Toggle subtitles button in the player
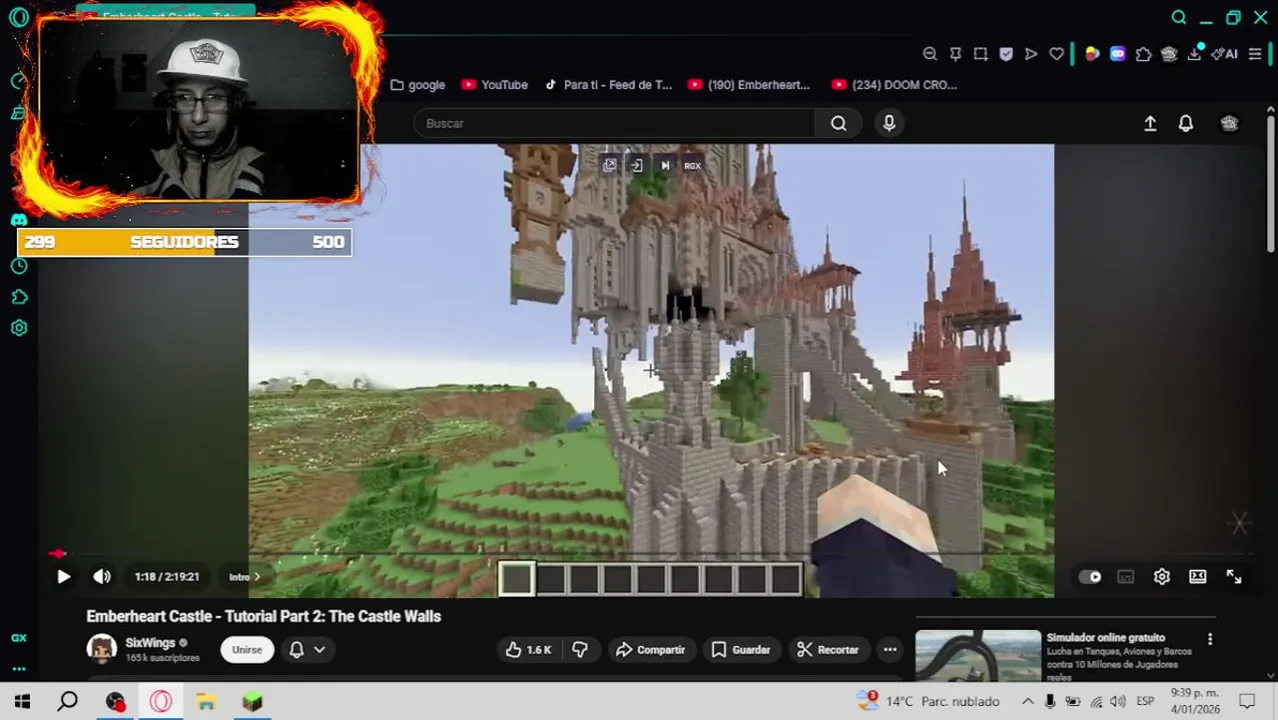The image size is (1278, 720). (1126, 577)
